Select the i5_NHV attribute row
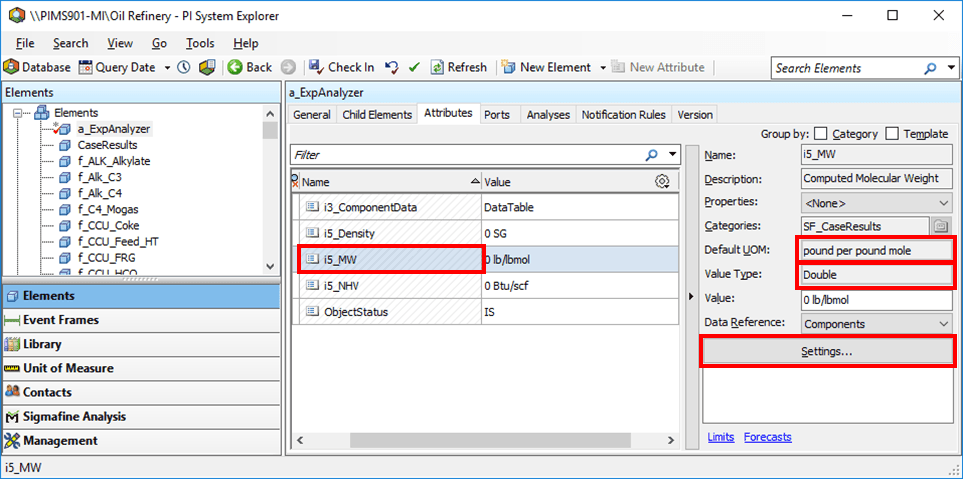Screen dimensions: 963x479 485,286
